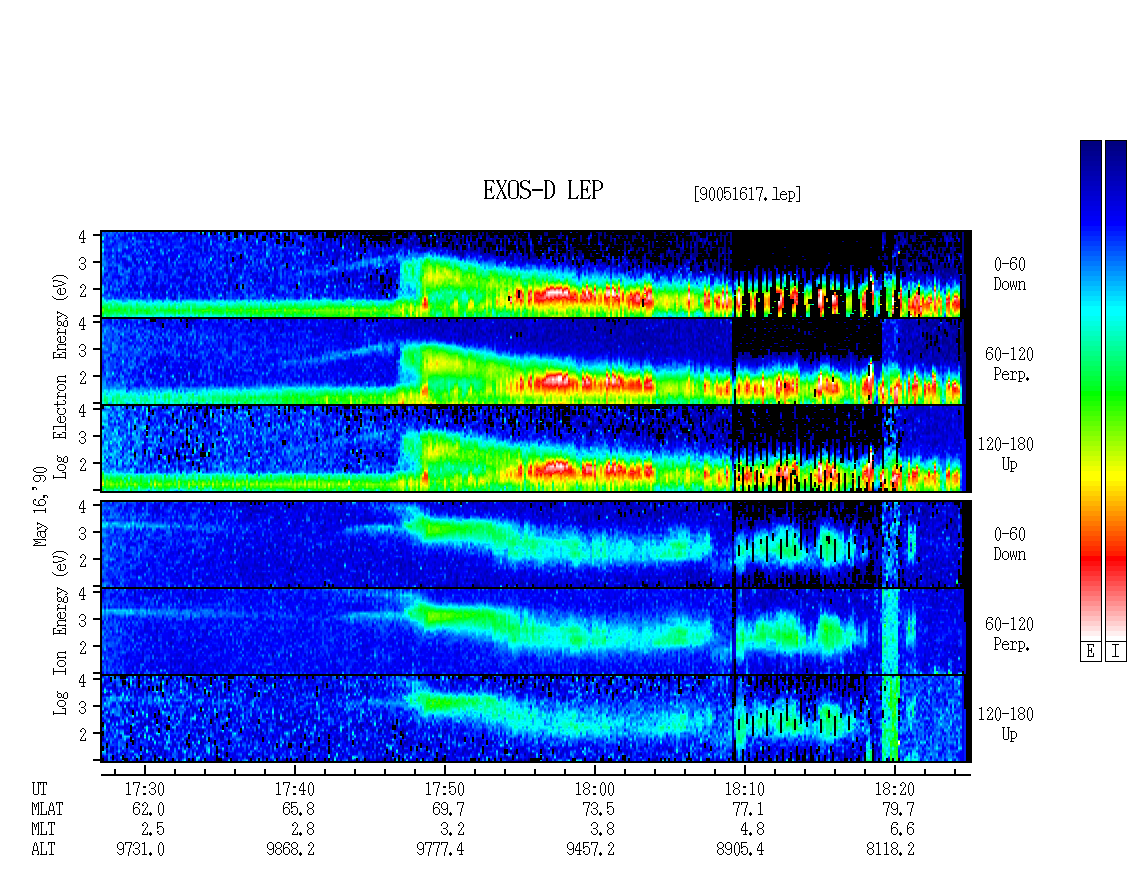Select the 18:20 UT time tick
1130x875 pixels.
[894, 789]
